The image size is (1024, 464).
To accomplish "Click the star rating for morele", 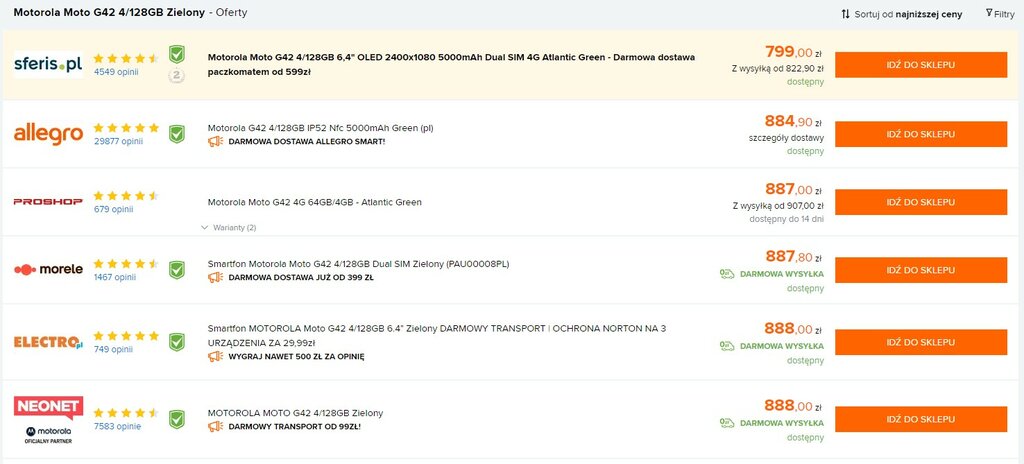I will [x=126, y=263].
